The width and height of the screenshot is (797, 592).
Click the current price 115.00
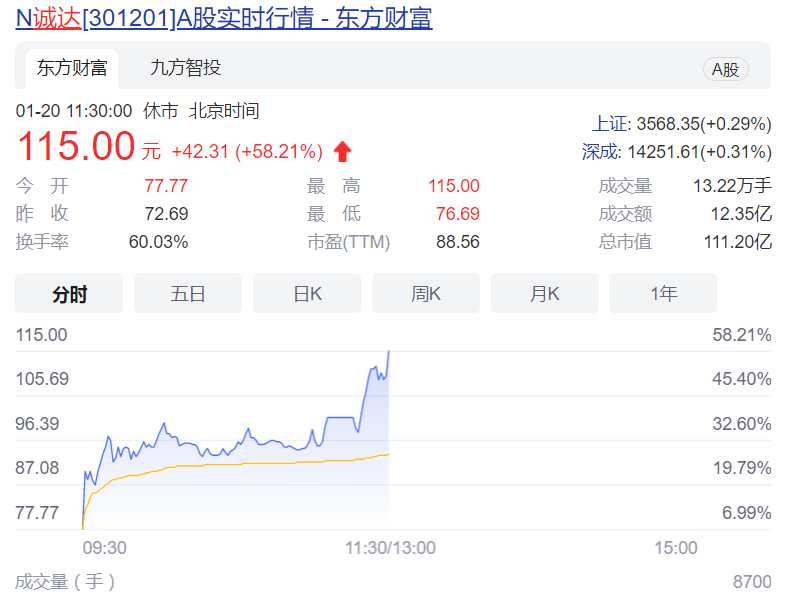[x=76, y=148]
